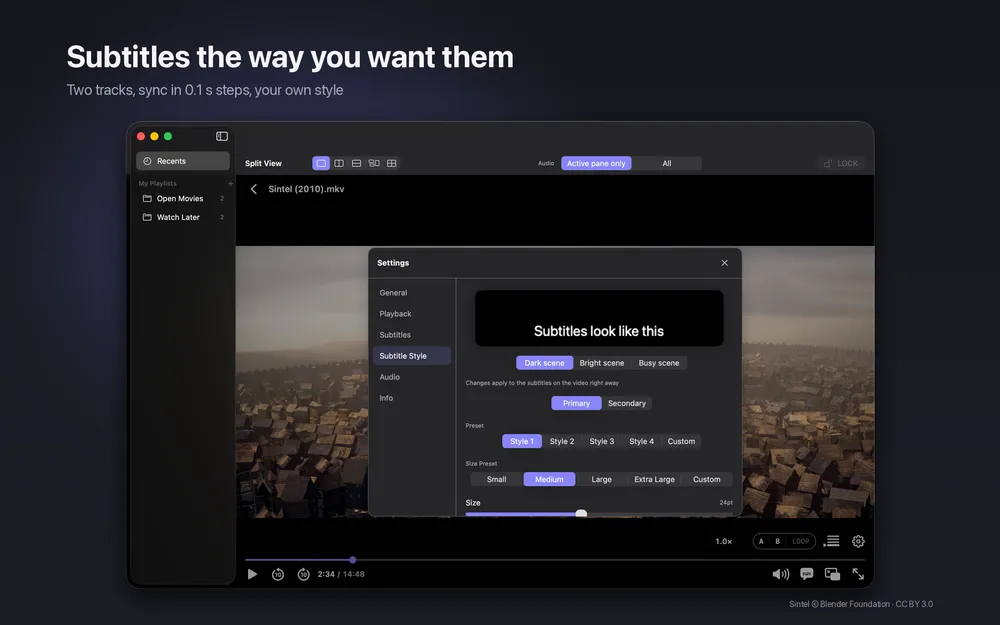This screenshot has width=1000, height=625.
Task: Open Audio settings section
Action: (411, 377)
